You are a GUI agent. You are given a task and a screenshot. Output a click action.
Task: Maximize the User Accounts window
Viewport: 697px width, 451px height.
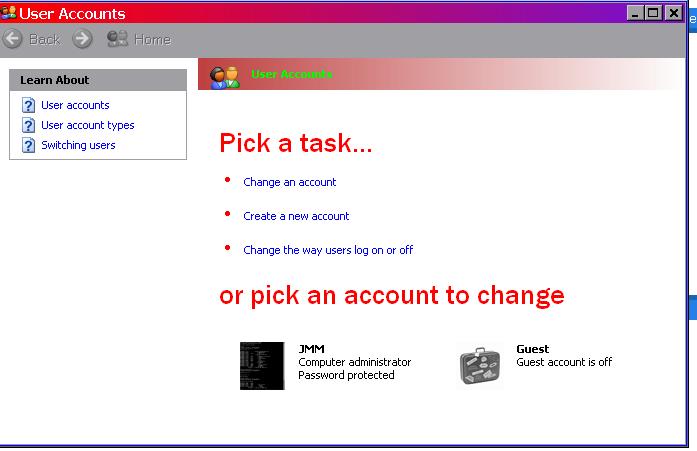[653, 13]
